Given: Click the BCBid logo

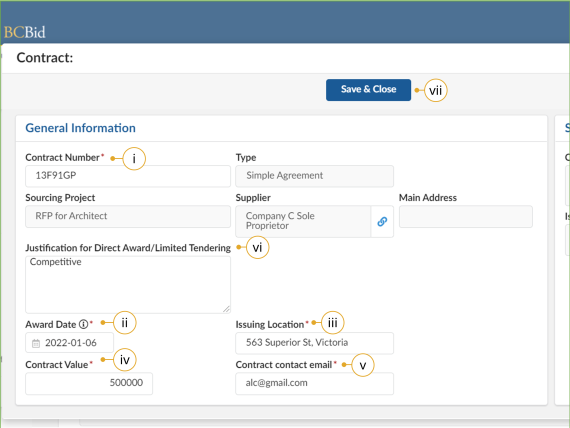Looking at the screenshot, I should pos(25,32).
